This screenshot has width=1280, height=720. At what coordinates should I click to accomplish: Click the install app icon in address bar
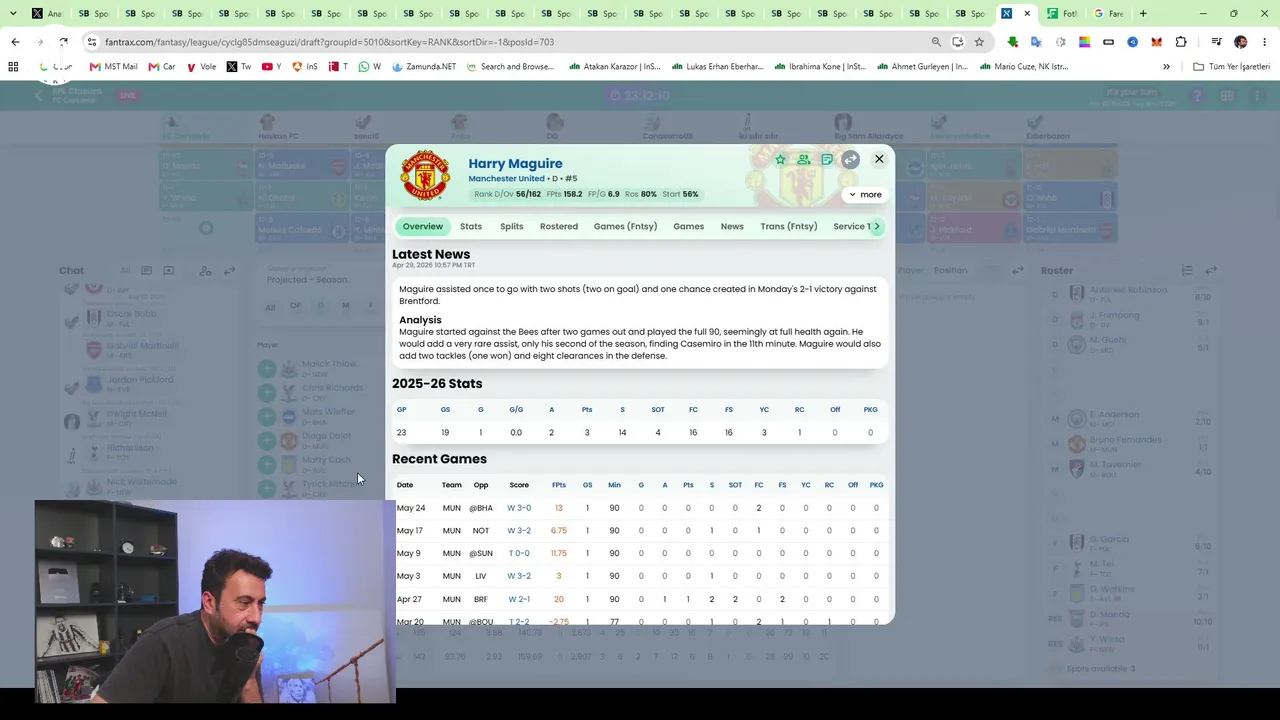pyautogui.click(x=958, y=42)
